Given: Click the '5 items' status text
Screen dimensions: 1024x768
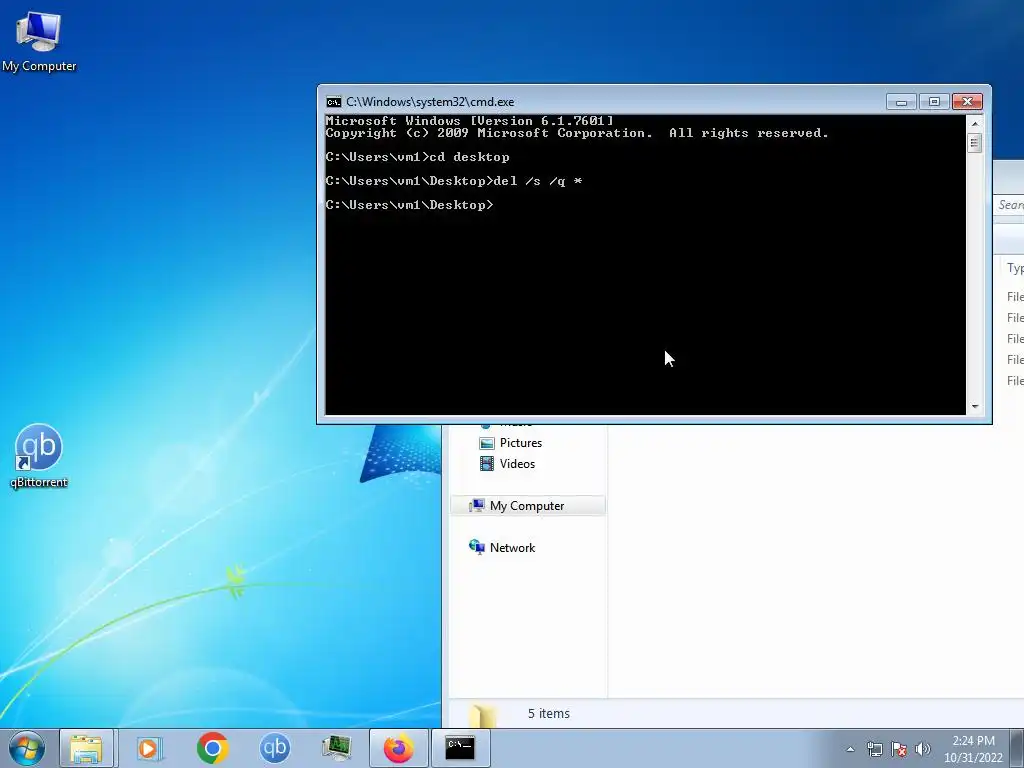Looking at the screenshot, I should (x=549, y=714).
